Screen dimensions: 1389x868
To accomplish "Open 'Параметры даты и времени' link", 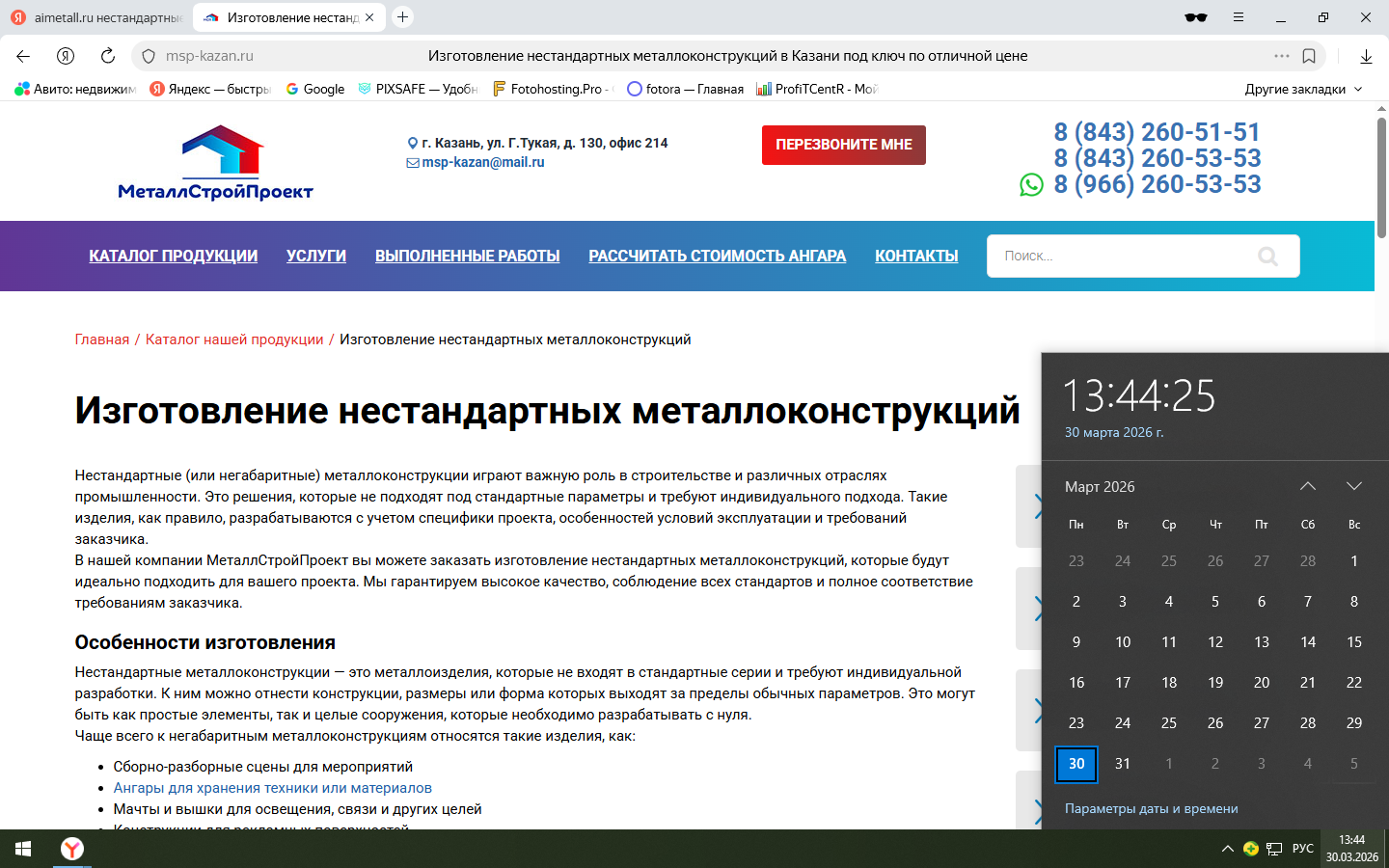I will 1151,809.
